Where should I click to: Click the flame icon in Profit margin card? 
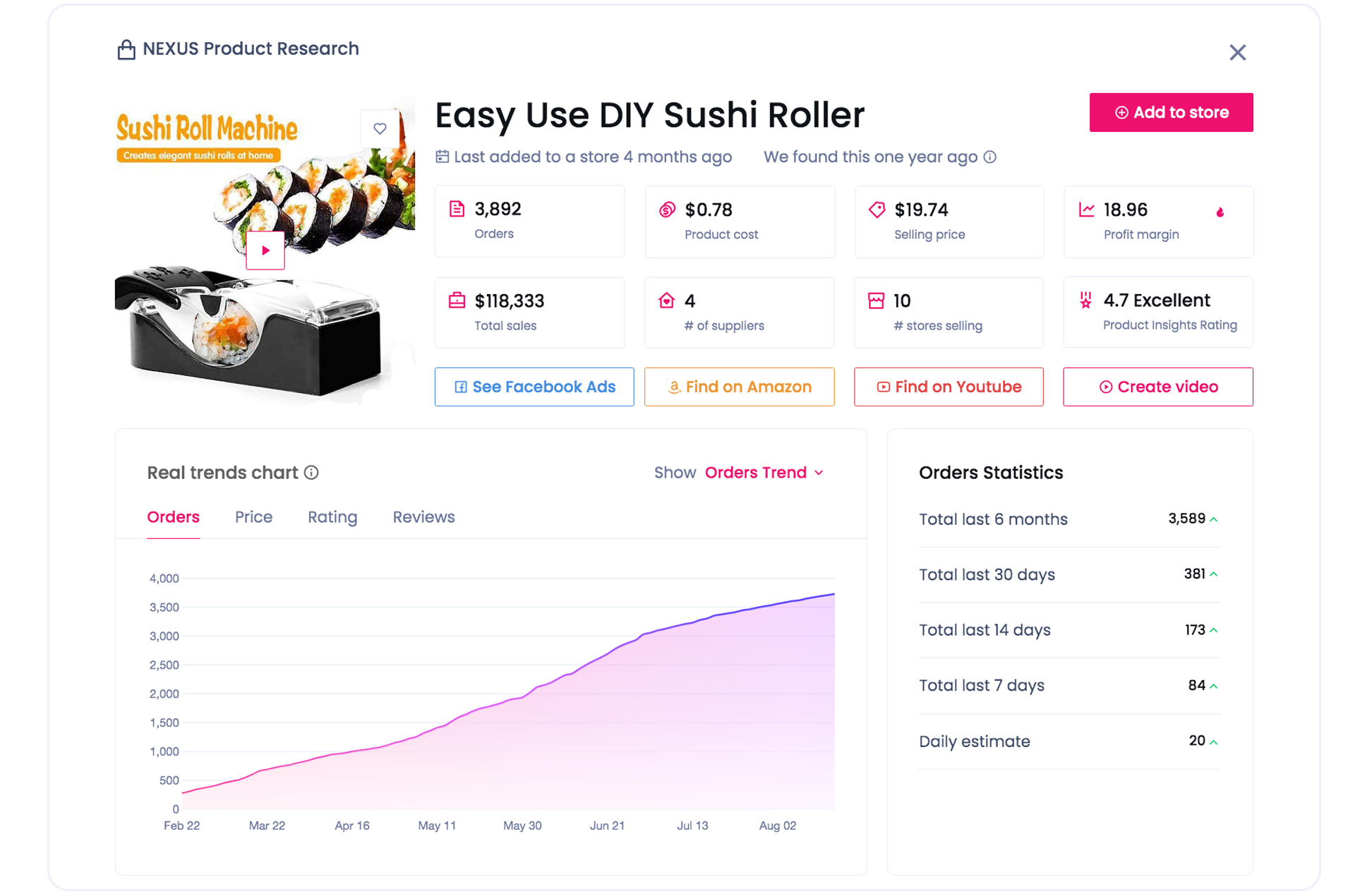(1220, 212)
